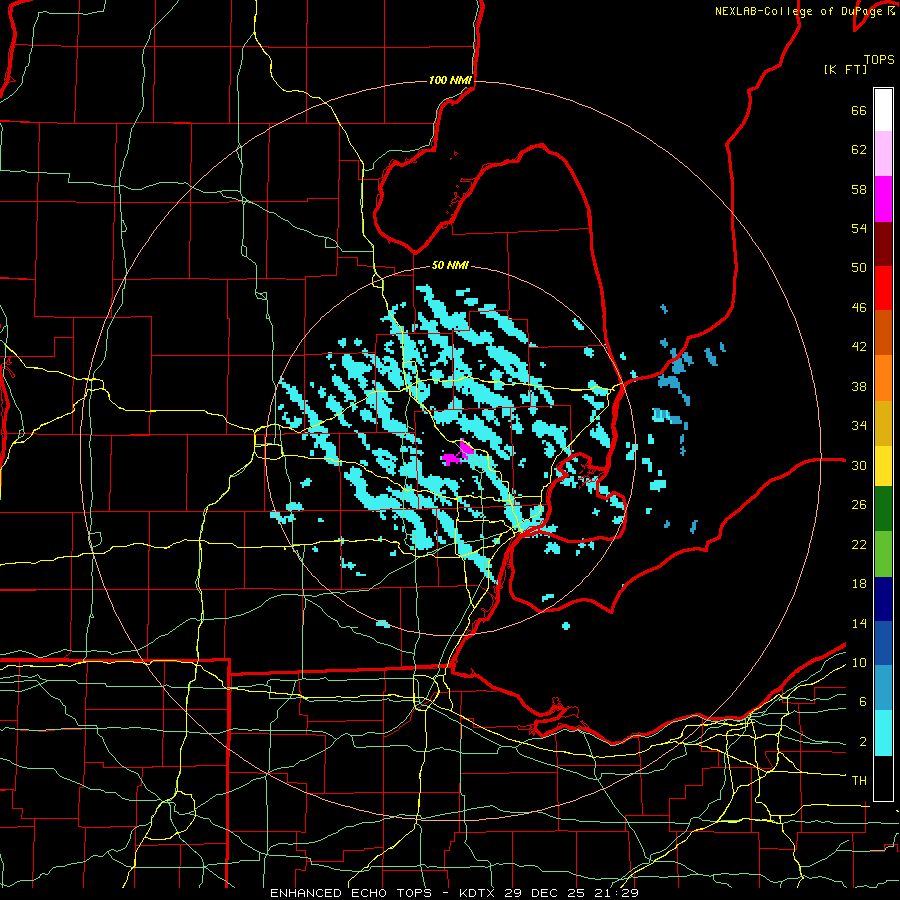Click the NEXLAB-College of DuPage label
The image size is (900, 900).
pos(800,11)
